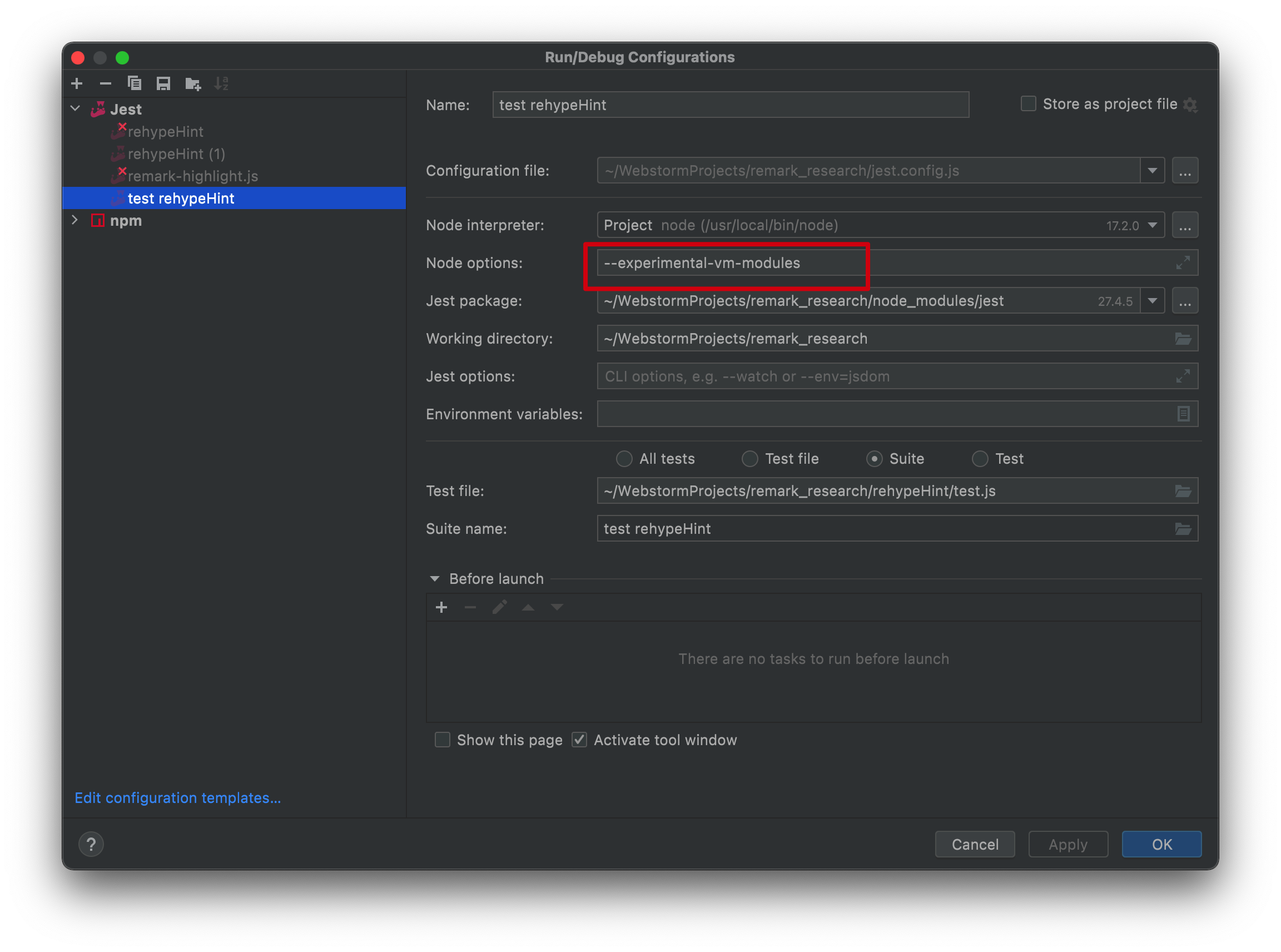This screenshot has height=952, width=1281.
Task: Move Before launch task down
Action: [557, 607]
